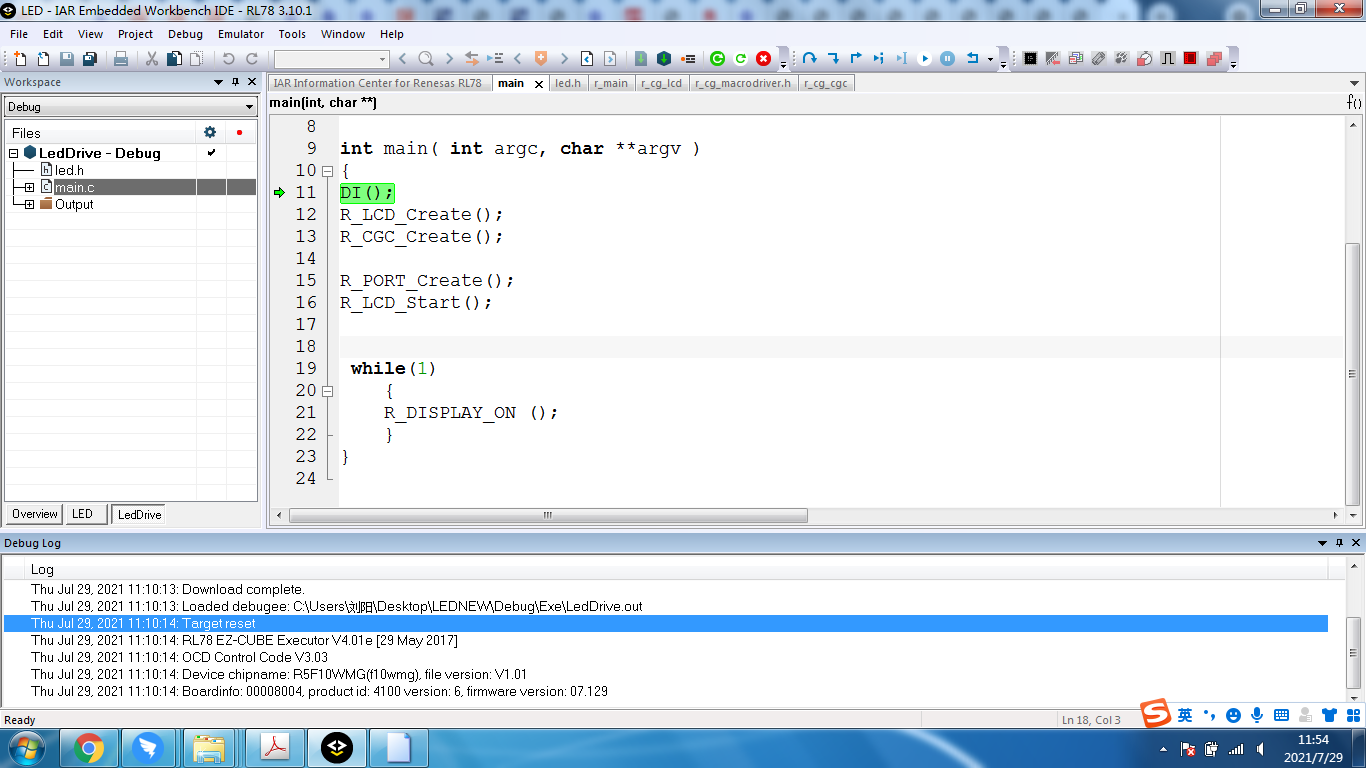Click the red square emulator icon
Viewport: 1366px width, 768px height.
tap(1190, 59)
